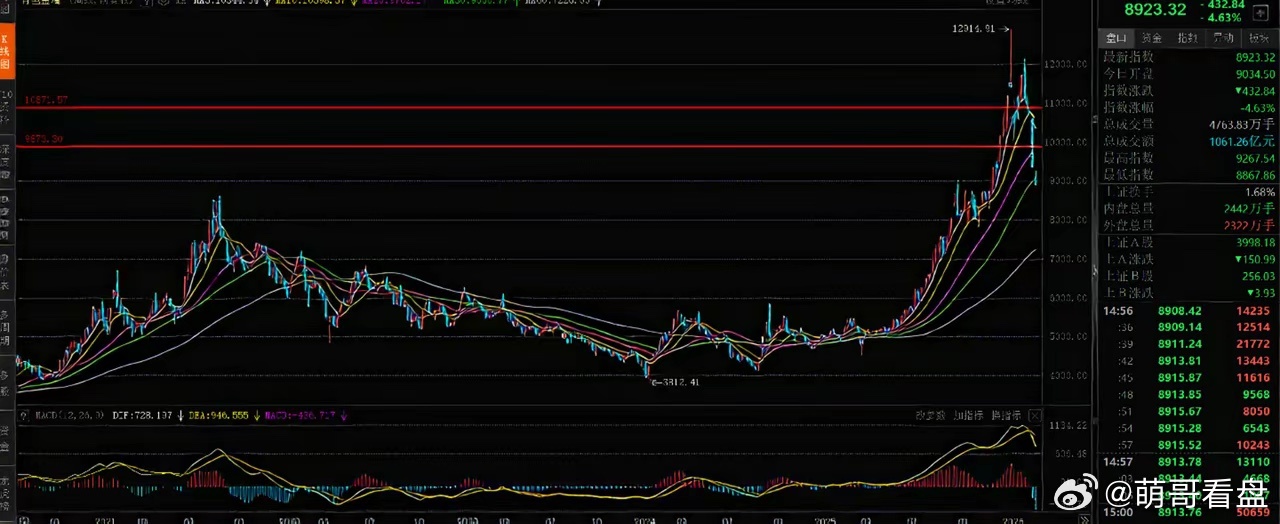
Task: Switch to the 资金 tab
Action: [x=1152, y=38]
